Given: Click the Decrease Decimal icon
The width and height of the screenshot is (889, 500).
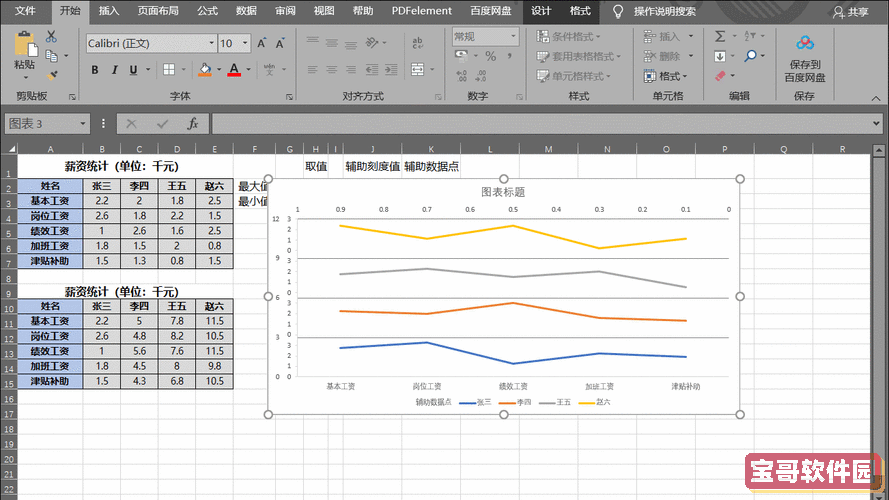Looking at the screenshot, I should click(481, 75).
